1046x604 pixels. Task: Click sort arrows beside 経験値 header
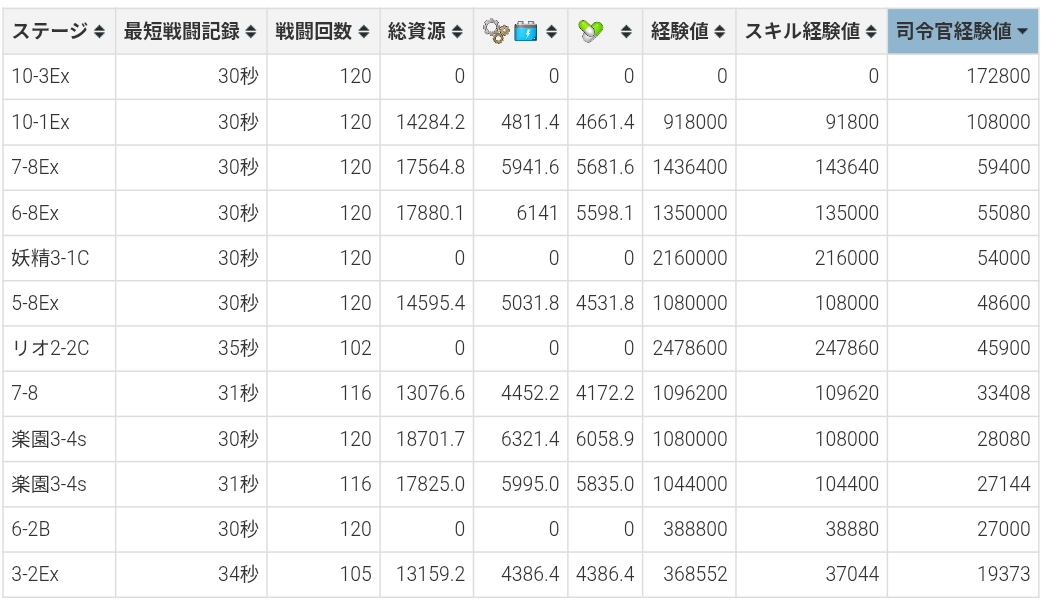tap(719, 32)
